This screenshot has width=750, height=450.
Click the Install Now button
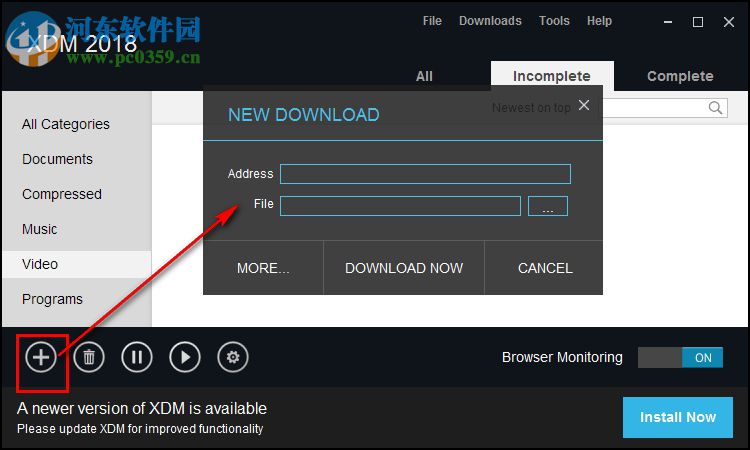point(678,417)
